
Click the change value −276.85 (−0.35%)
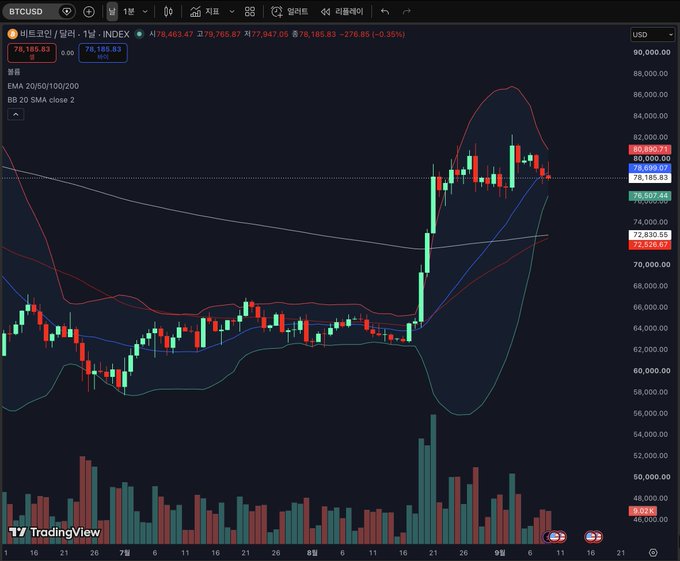pyautogui.click(x=372, y=34)
